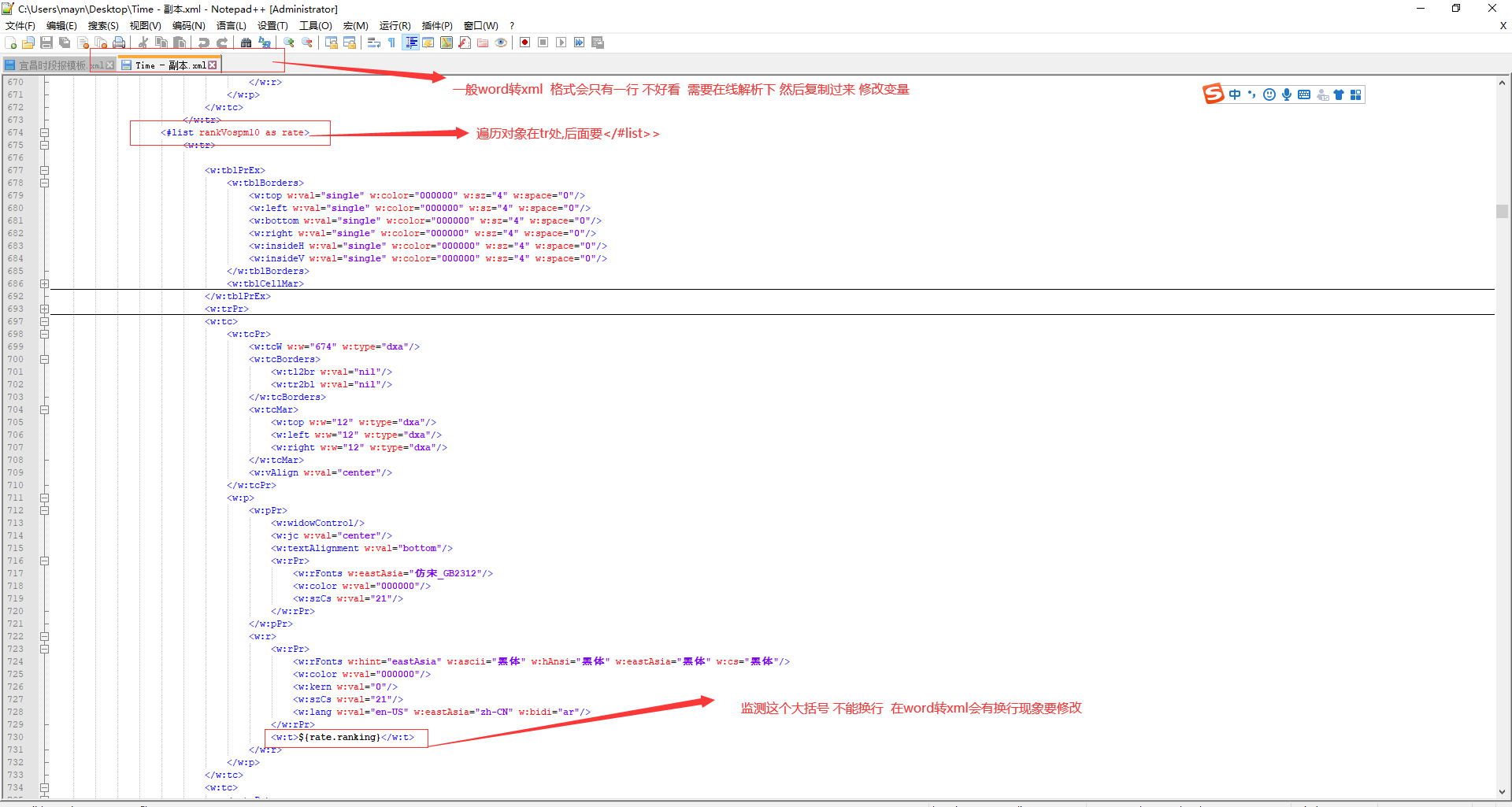Click the Paste toolbar icon
Viewport: 1512px width, 807px height.
pos(180,43)
